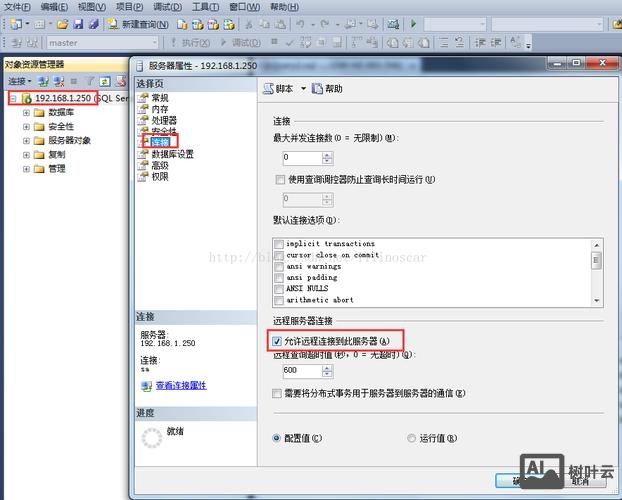Screen dimensions: 622x500
Task: Click up arrow of 远程查询超时值 spinner
Action: (327, 368)
